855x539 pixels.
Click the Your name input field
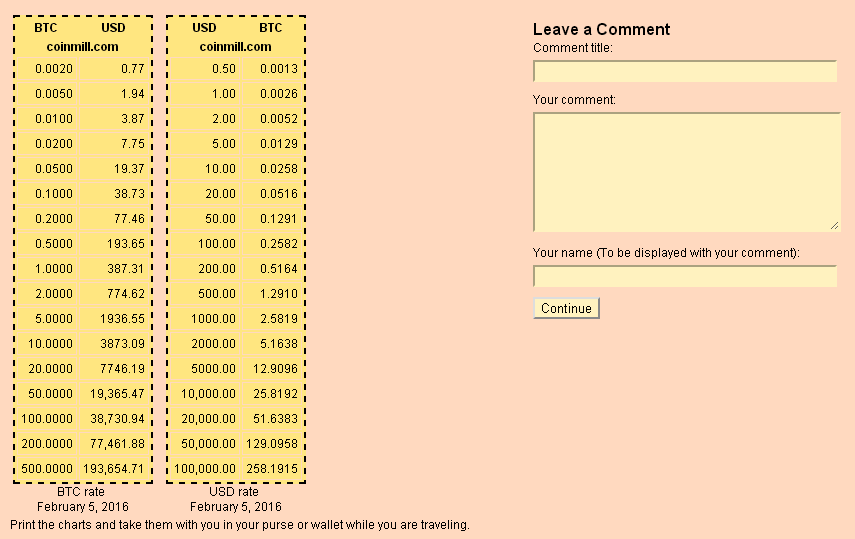pyautogui.click(x=685, y=276)
